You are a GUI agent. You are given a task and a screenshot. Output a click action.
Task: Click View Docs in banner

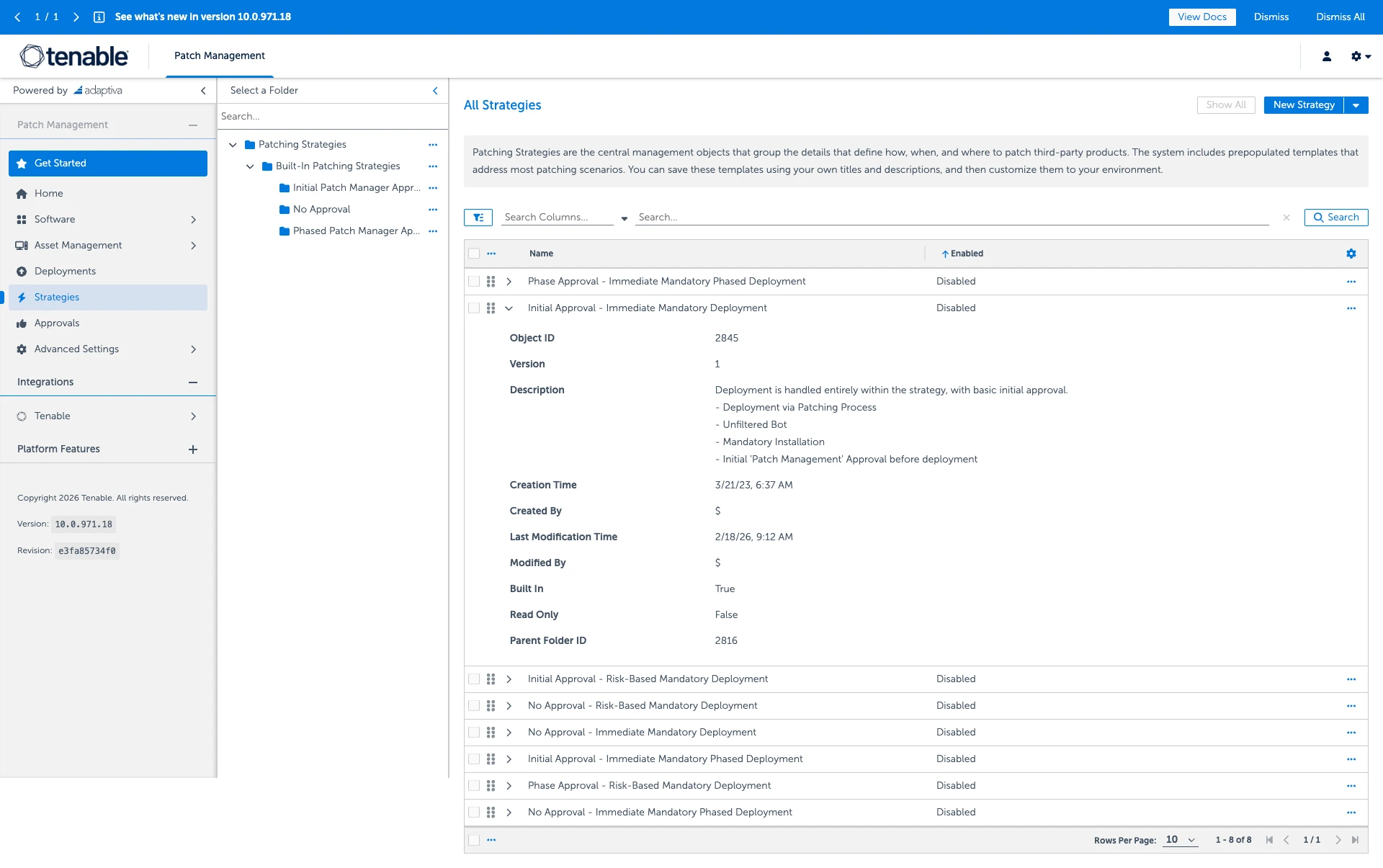(x=1202, y=17)
